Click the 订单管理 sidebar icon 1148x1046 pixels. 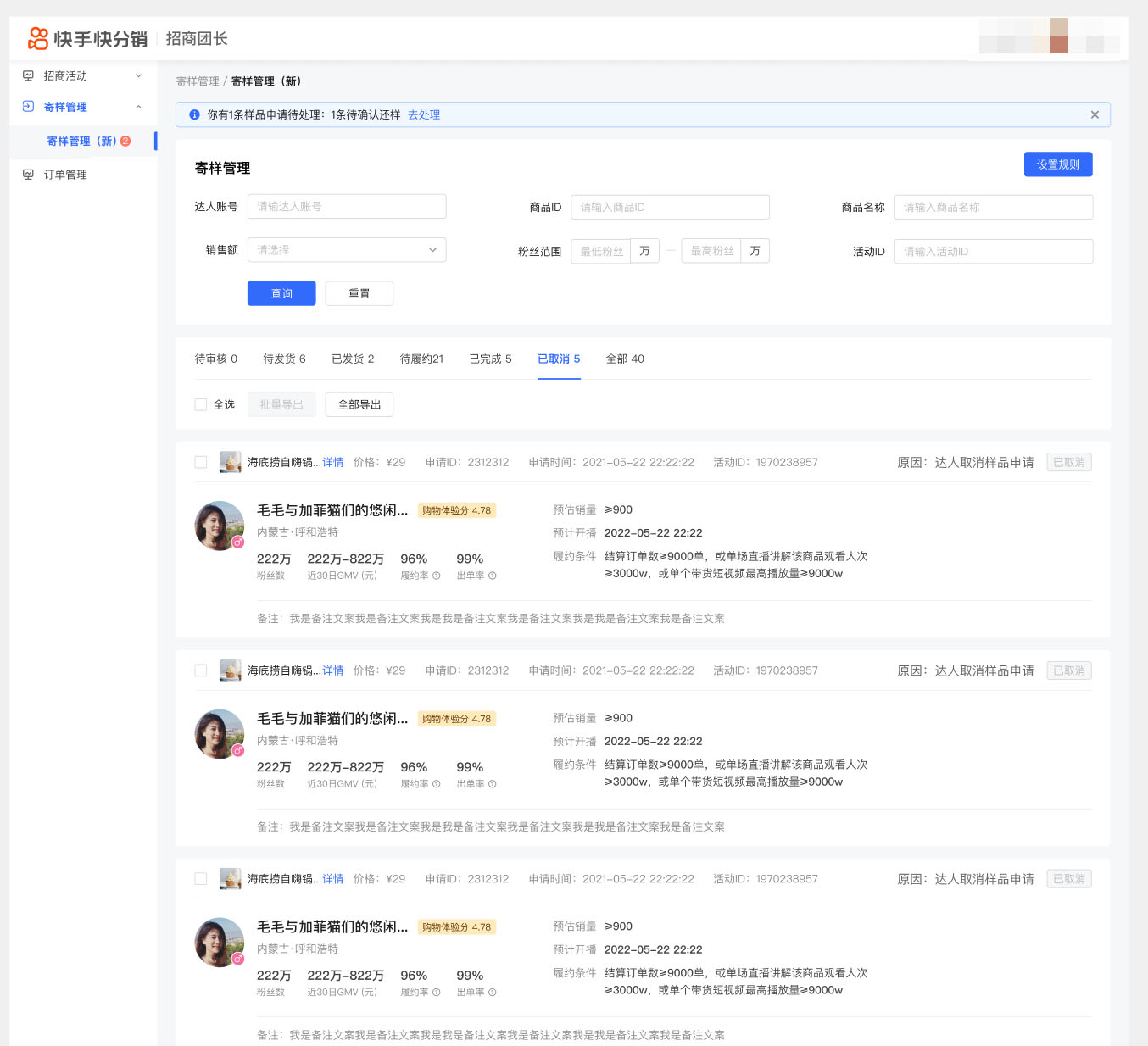[28, 175]
